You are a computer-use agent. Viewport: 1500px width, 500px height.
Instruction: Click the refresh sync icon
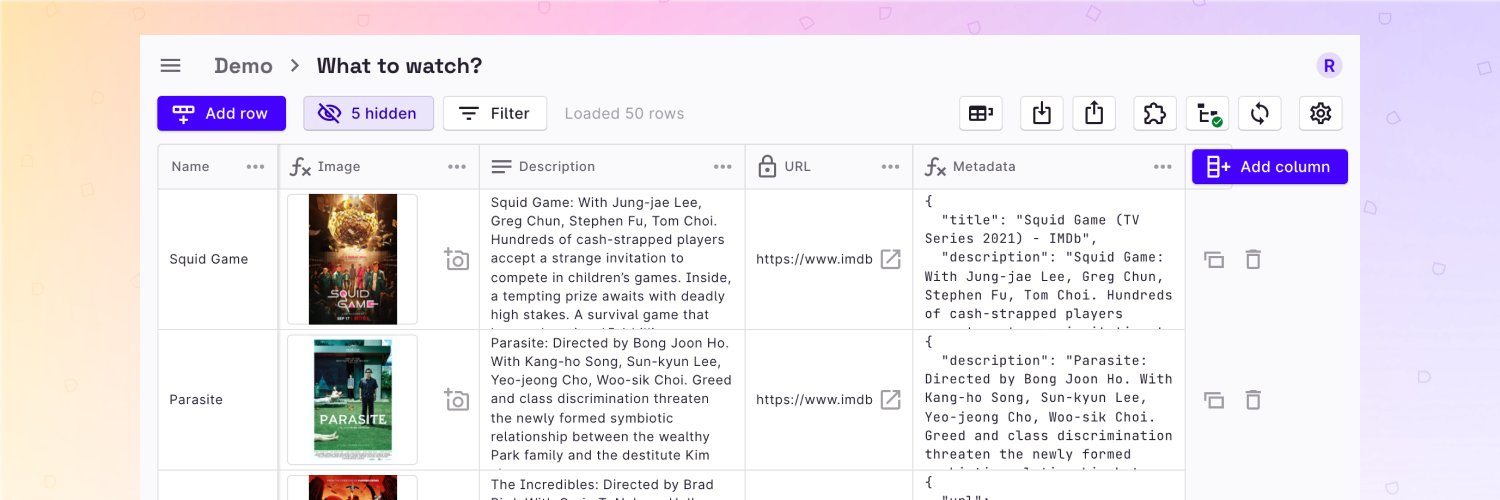click(1260, 113)
